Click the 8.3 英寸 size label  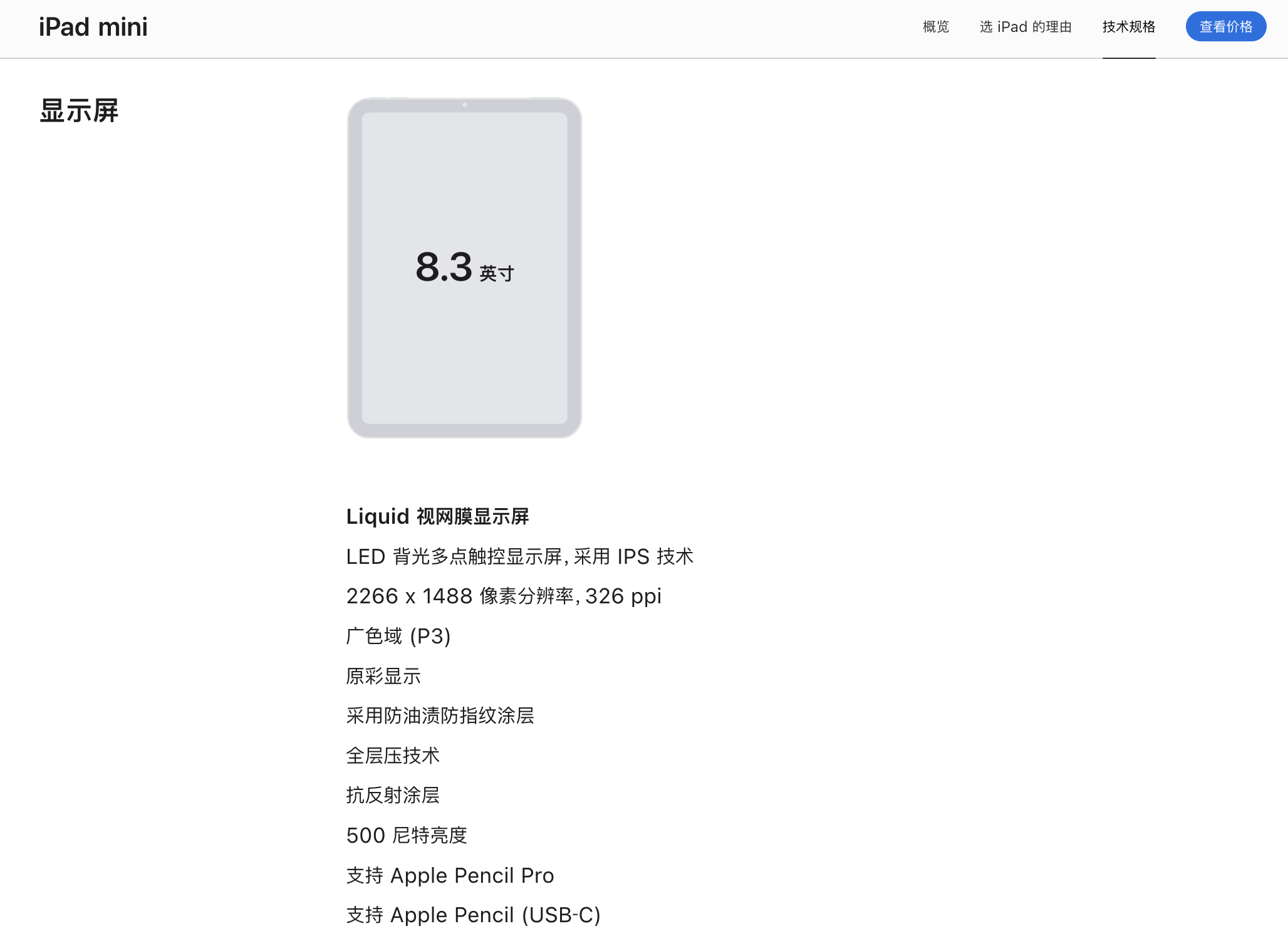pyautogui.click(x=464, y=268)
